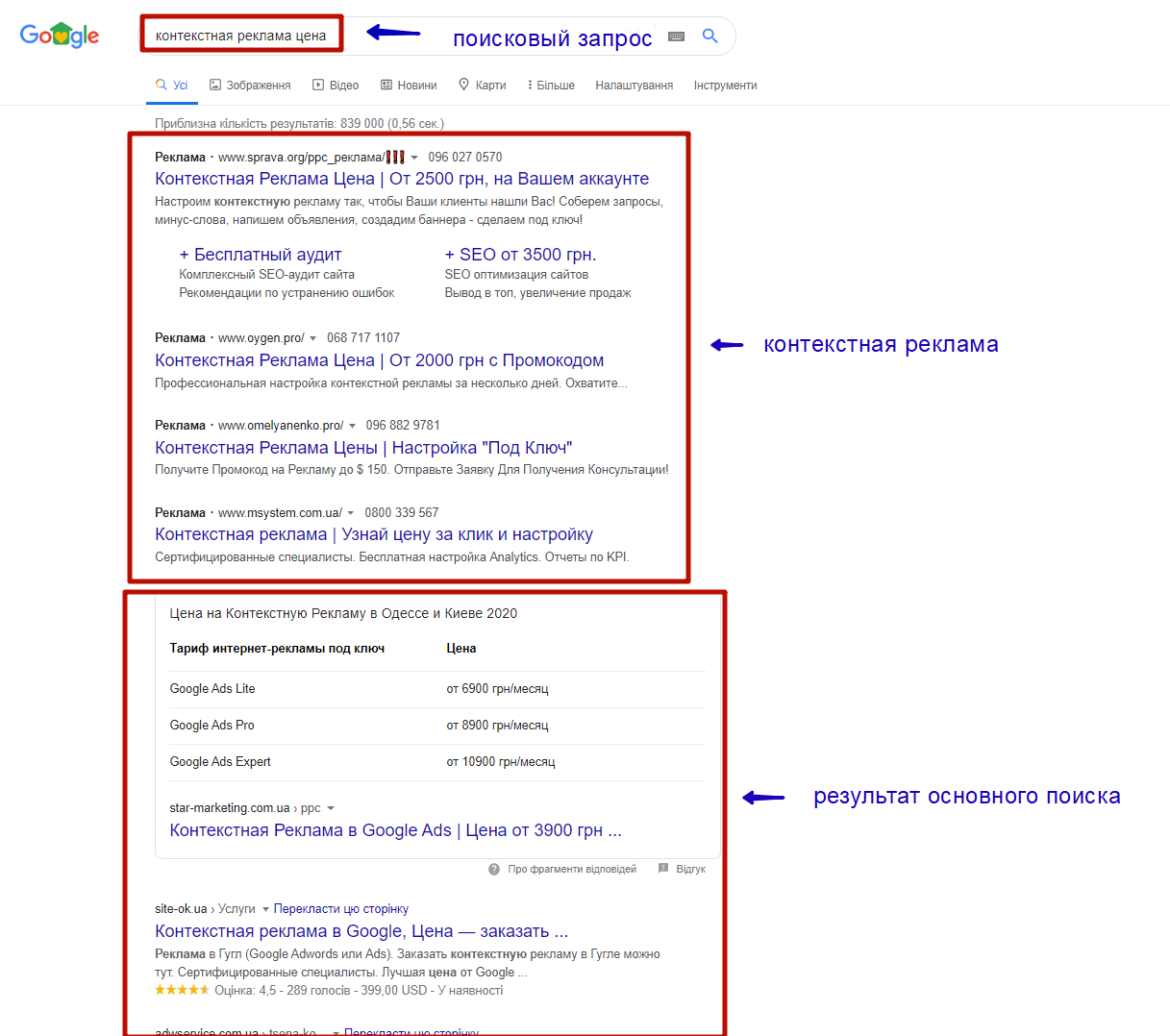Open Інструменти search tools
Screen dimensions: 1170x1036
(726, 86)
